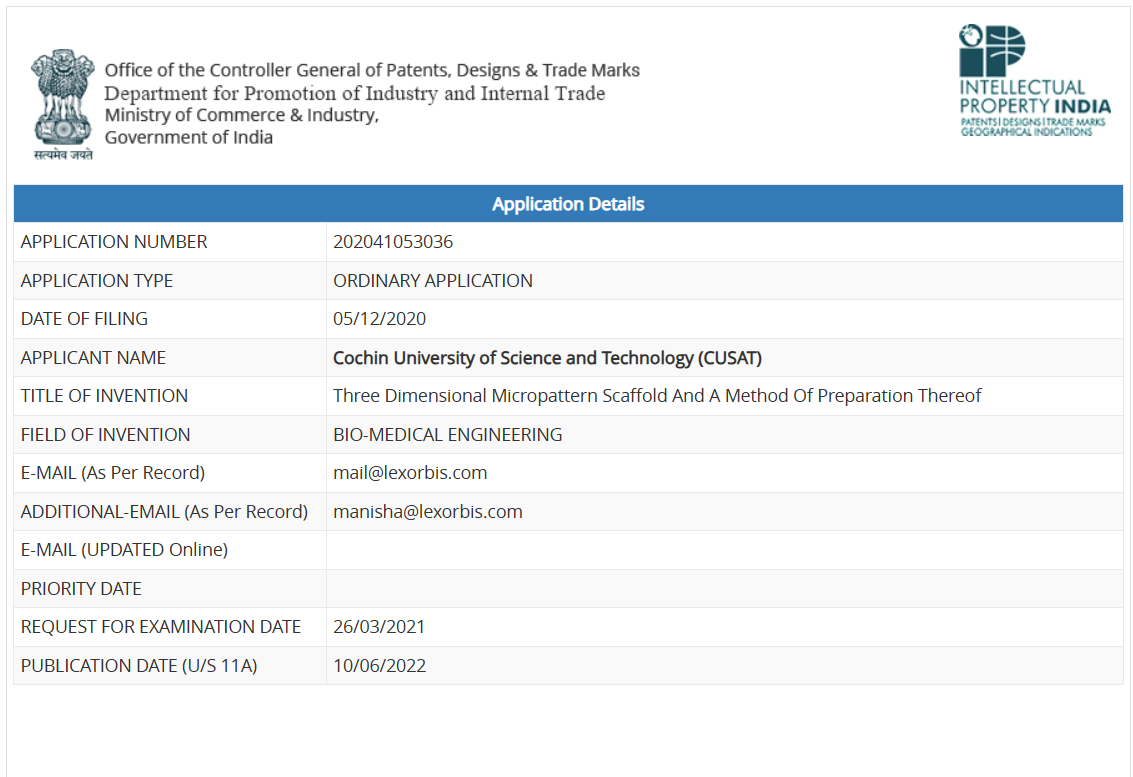Click examination request date 26/03/2021
This screenshot has height=777, width=1133.
[x=379, y=627]
